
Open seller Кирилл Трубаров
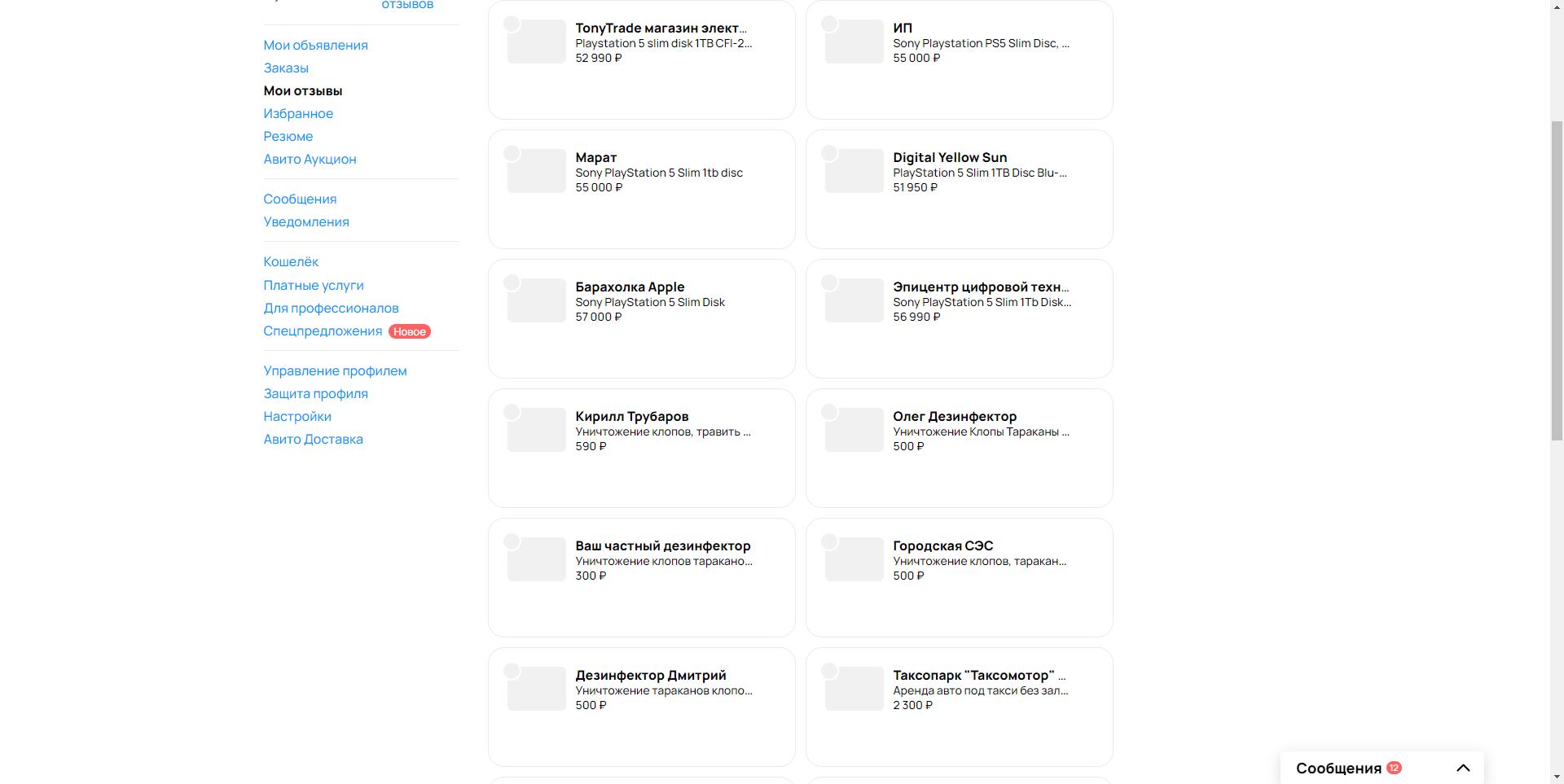pyautogui.click(x=632, y=417)
